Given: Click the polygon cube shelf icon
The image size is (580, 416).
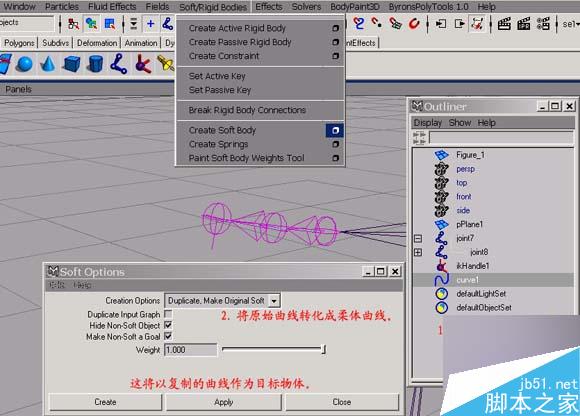Looking at the screenshot, I should point(71,64).
